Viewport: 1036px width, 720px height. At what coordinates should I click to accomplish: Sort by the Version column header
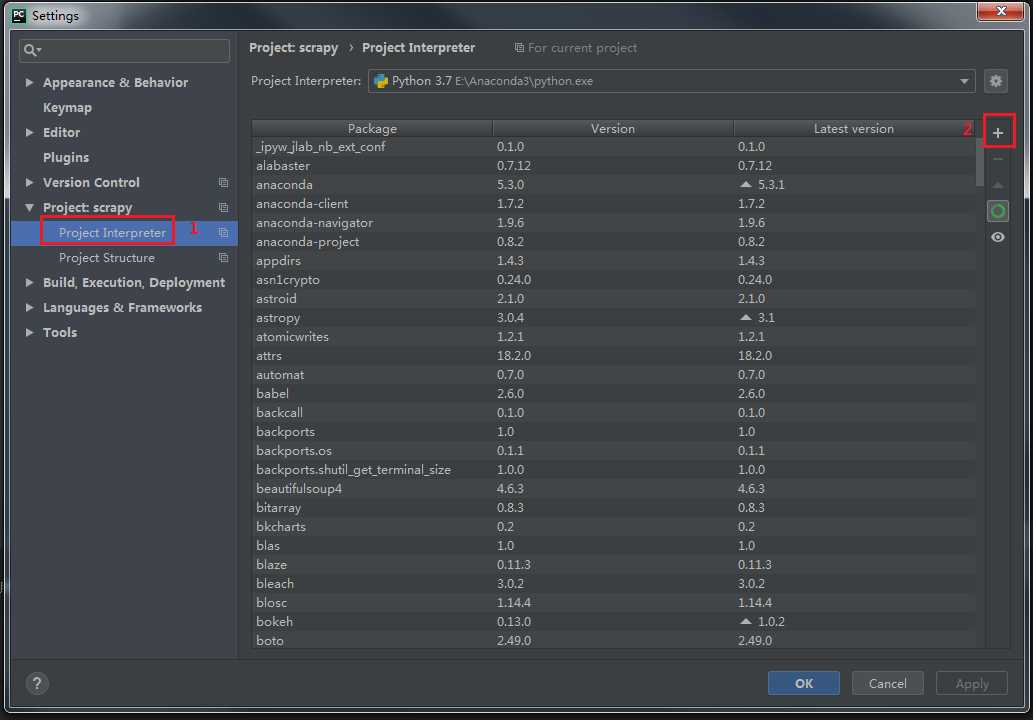612,129
